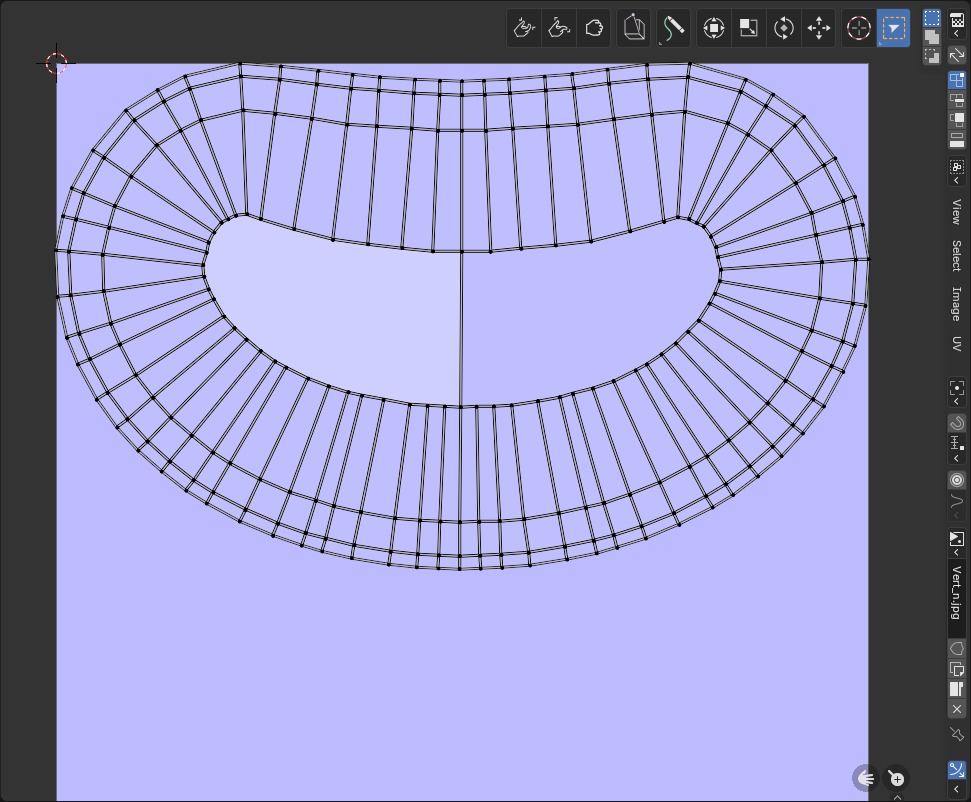Unlink the Vert_n.jpg image
971x802 pixels.
[x=957, y=709]
